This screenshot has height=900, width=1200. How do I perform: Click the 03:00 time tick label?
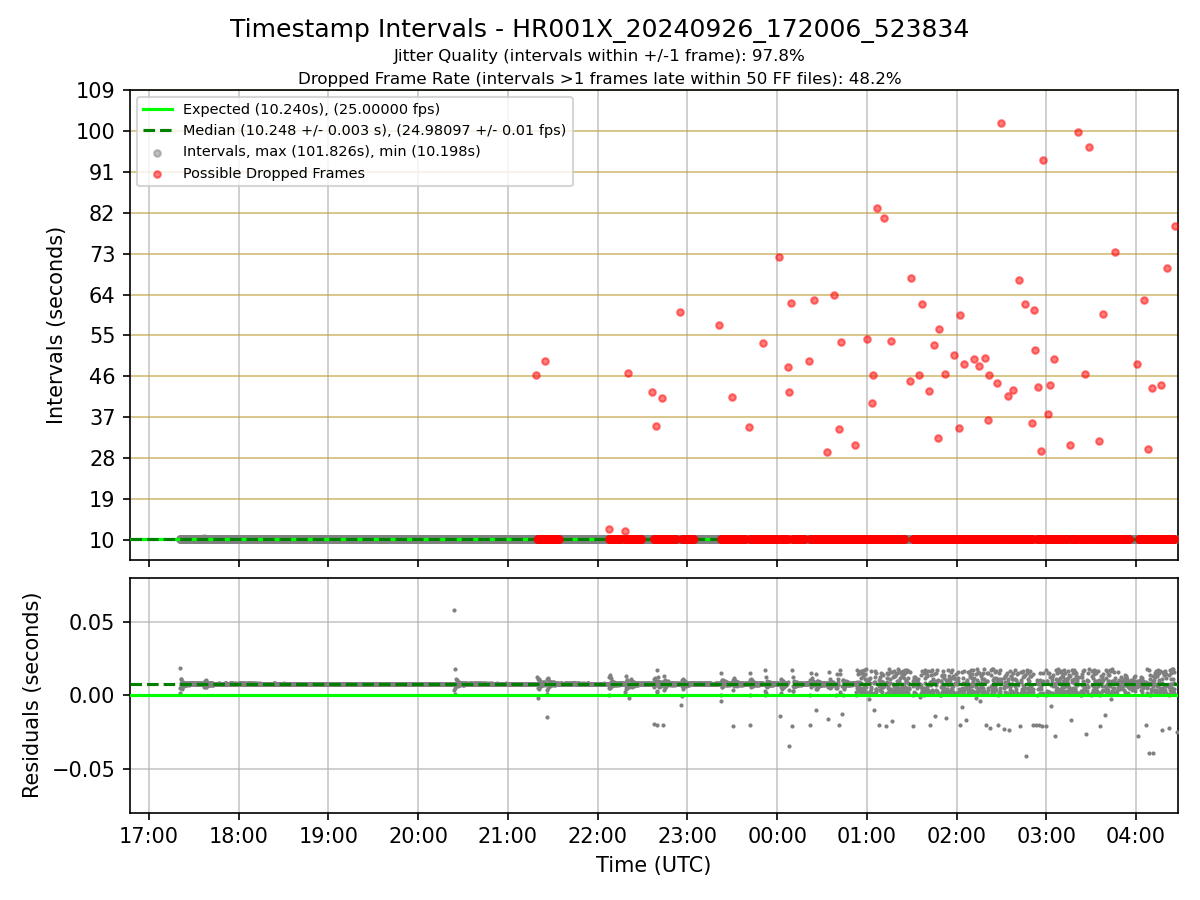[x=1046, y=834]
